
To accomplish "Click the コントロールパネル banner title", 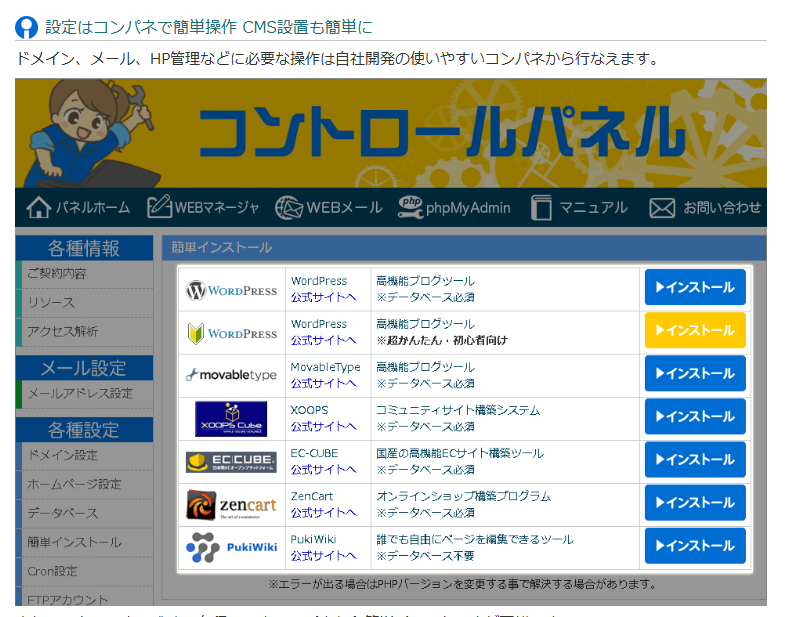I will 443,132.
